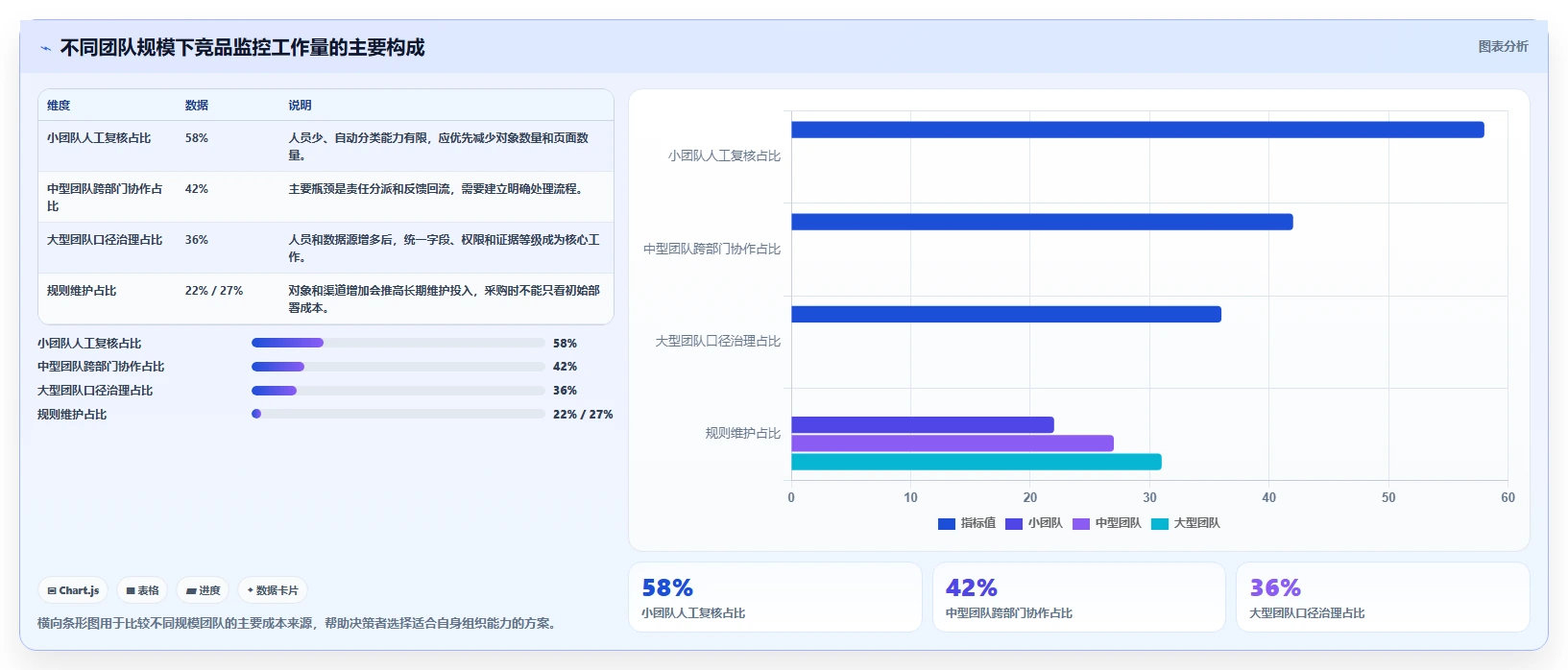Click the title 不同团队规模下竞品监控工作量的主要构成
1568x670 pixels.
click(x=242, y=48)
